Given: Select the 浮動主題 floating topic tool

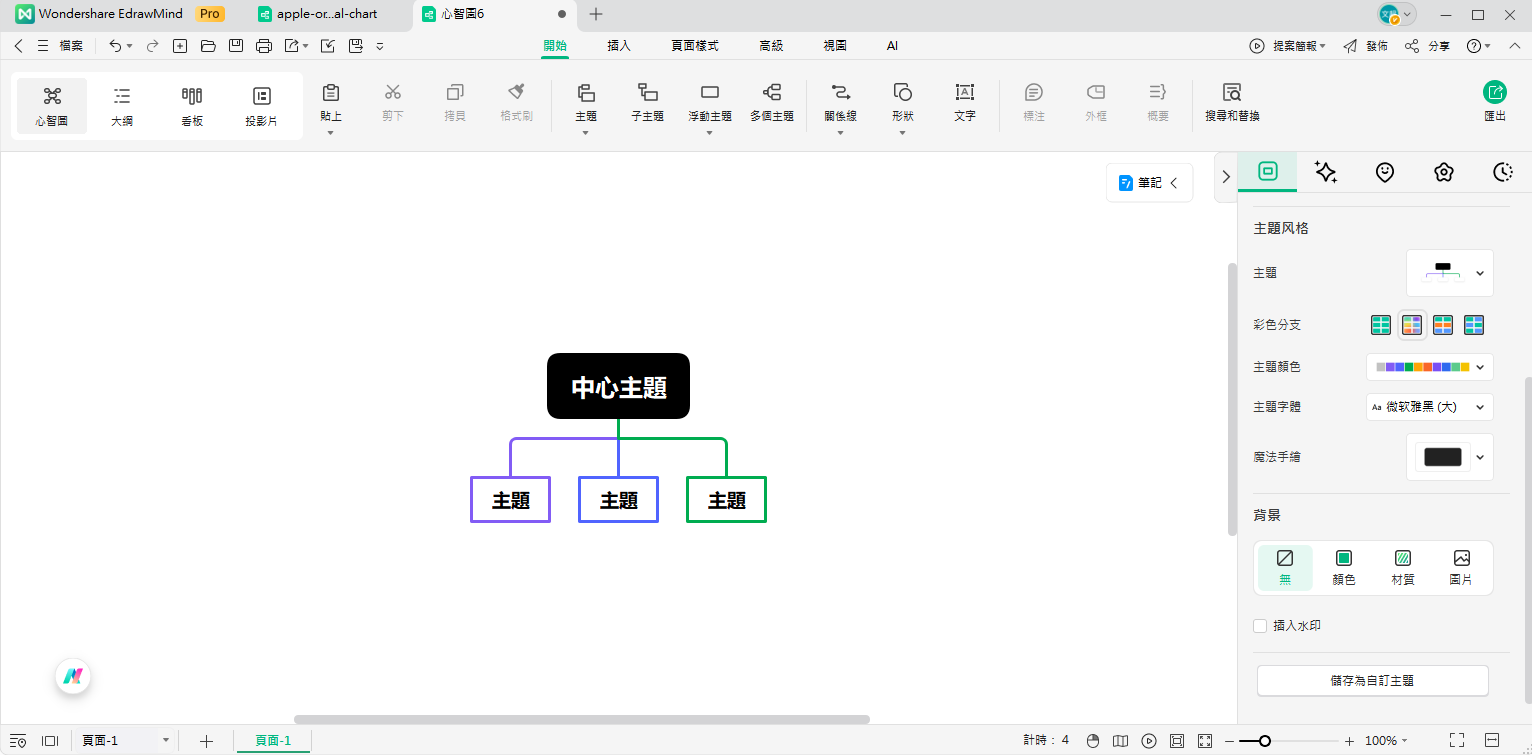Looking at the screenshot, I should (x=709, y=93).
